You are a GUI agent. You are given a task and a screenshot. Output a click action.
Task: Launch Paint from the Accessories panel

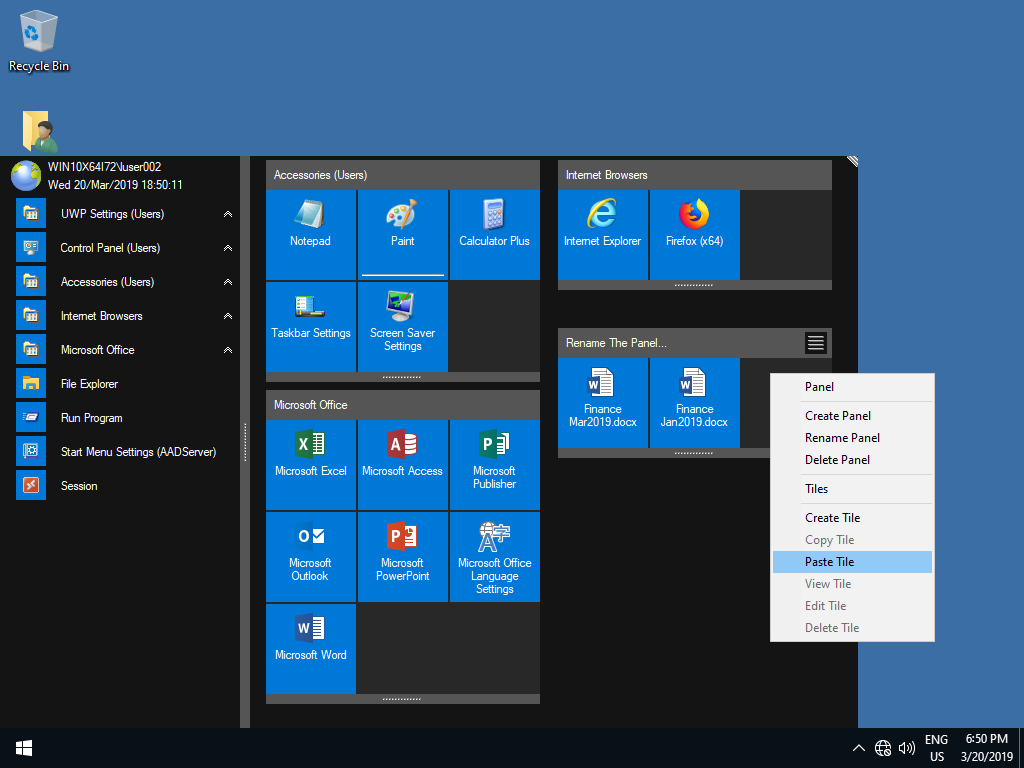tap(402, 234)
